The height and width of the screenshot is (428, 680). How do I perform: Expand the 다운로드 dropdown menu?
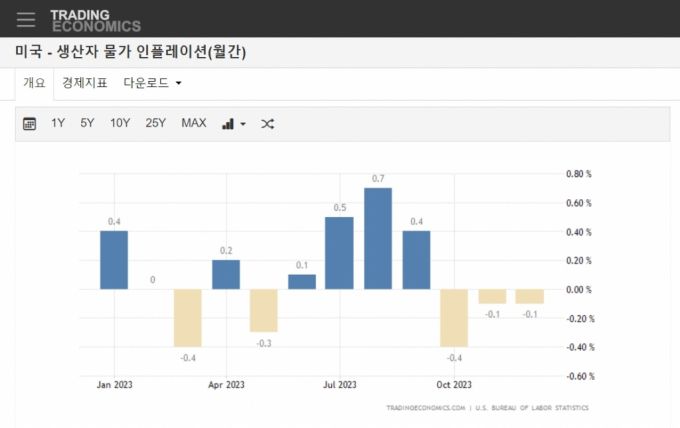(152, 83)
